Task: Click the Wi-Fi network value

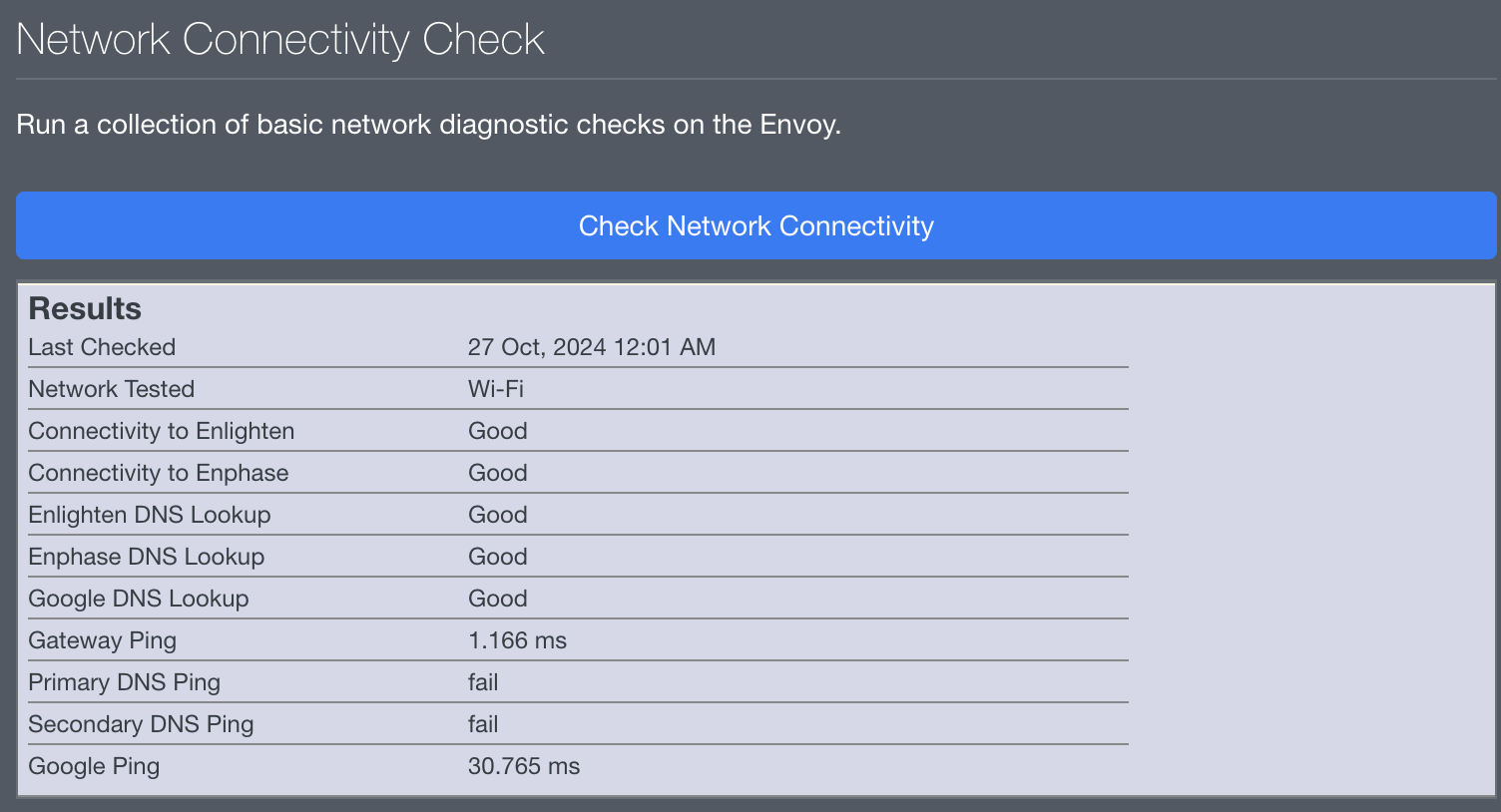Action: coord(495,389)
